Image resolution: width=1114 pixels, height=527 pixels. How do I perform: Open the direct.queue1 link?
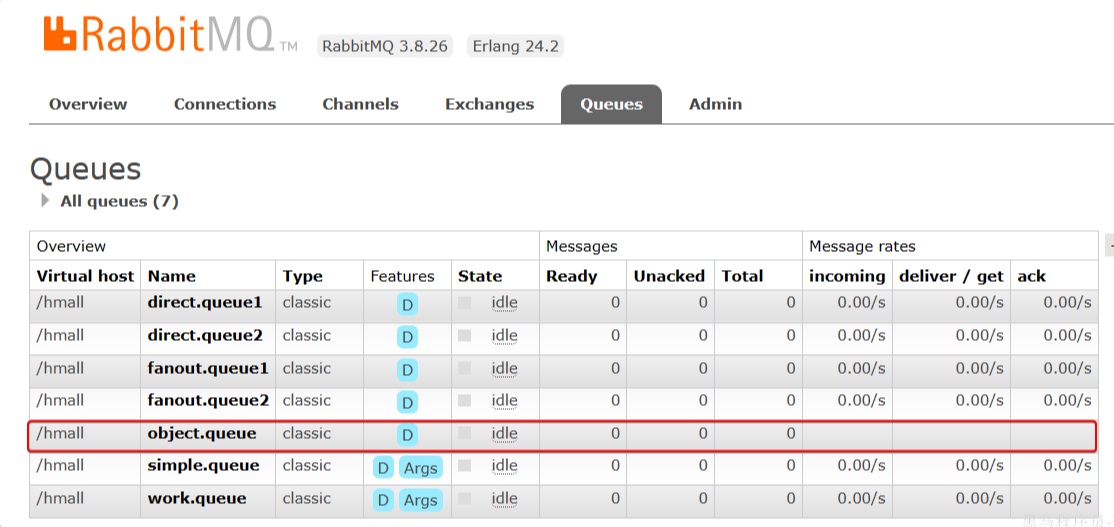205,302
